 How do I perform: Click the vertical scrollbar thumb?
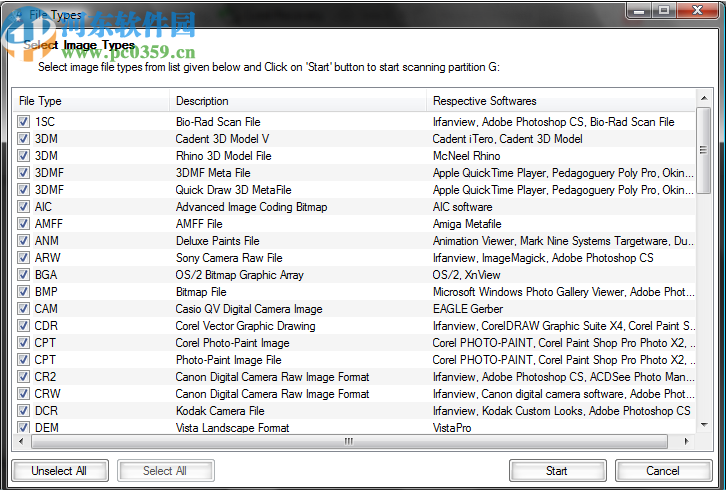(x=704, y=150)
